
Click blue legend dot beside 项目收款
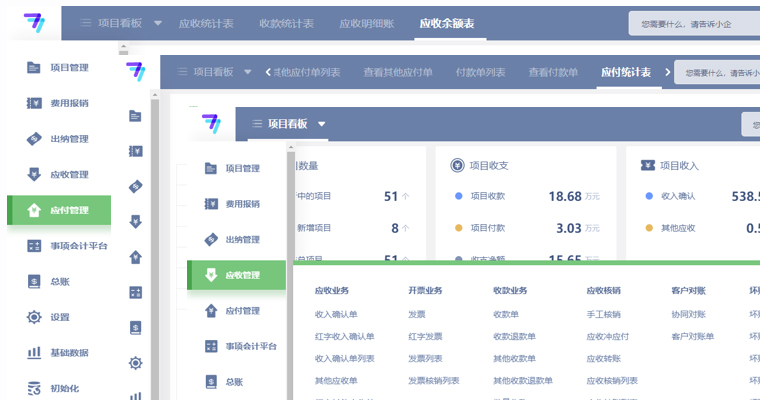(x=458, y=196)
